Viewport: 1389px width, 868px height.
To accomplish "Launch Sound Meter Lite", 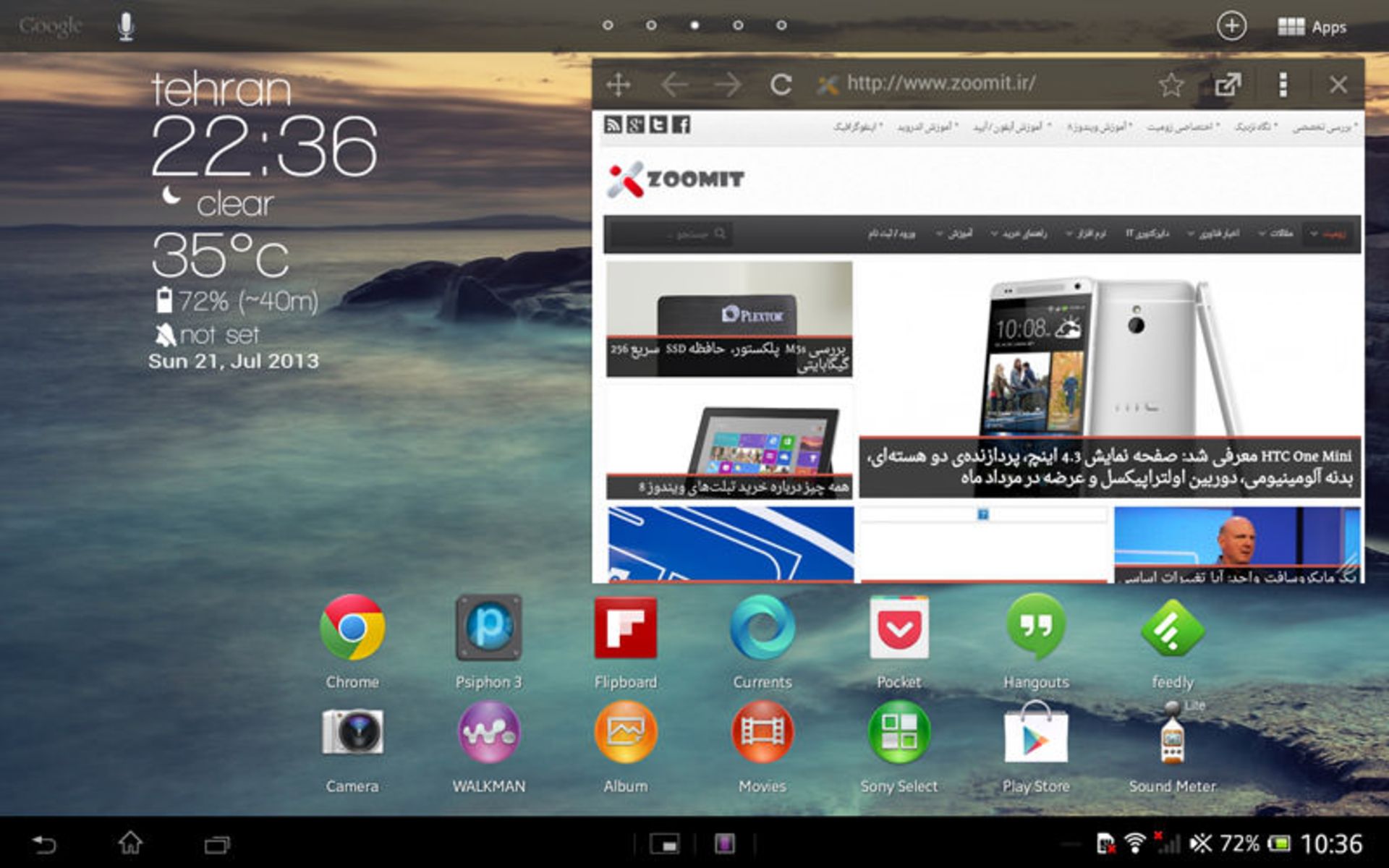I will [x=1172, y=733].
